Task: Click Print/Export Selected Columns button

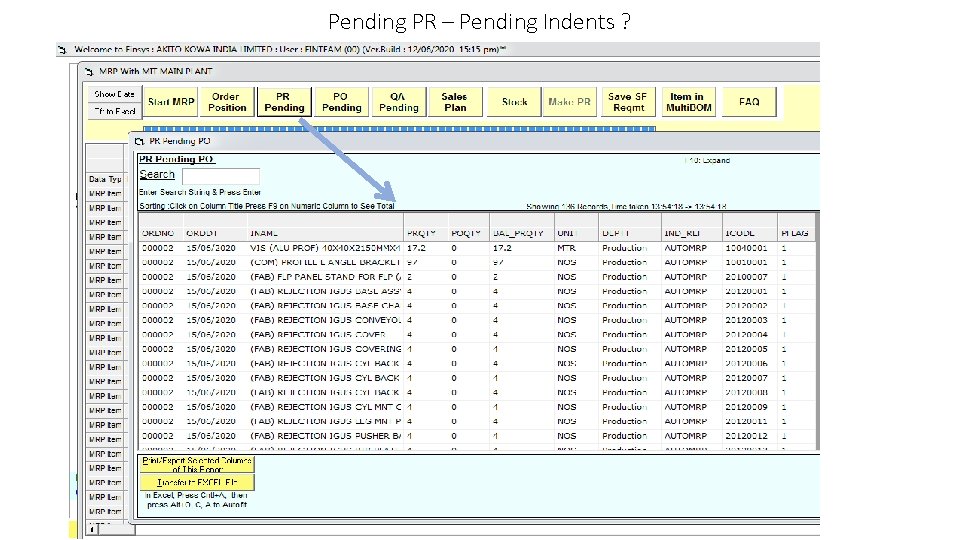Action: 197,464
